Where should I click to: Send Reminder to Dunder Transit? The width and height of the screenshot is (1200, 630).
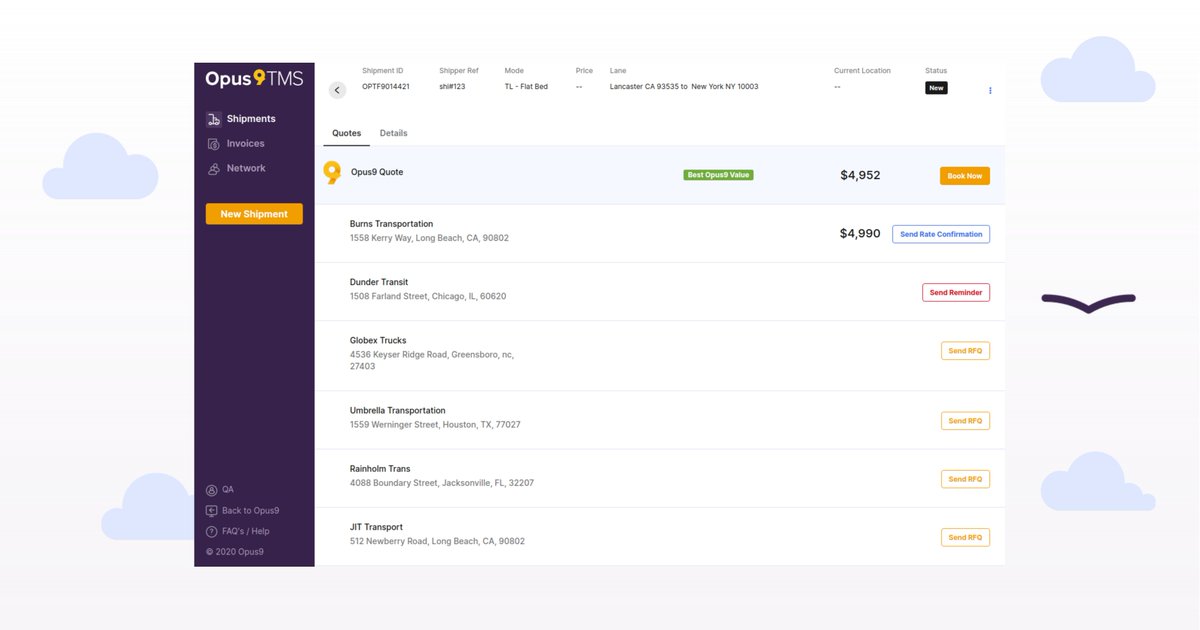[956, 293]
